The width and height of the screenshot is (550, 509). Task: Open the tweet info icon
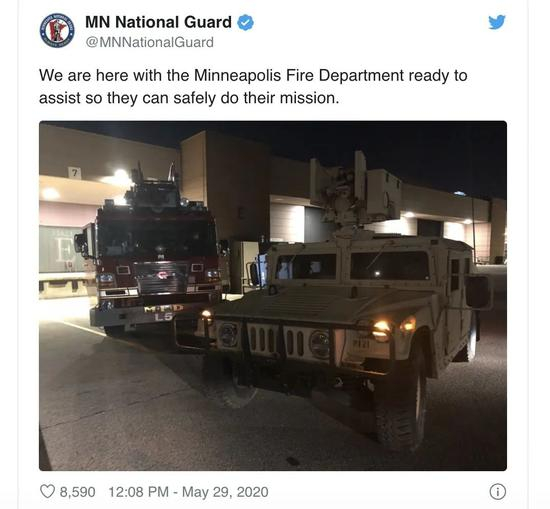(497, 491)
